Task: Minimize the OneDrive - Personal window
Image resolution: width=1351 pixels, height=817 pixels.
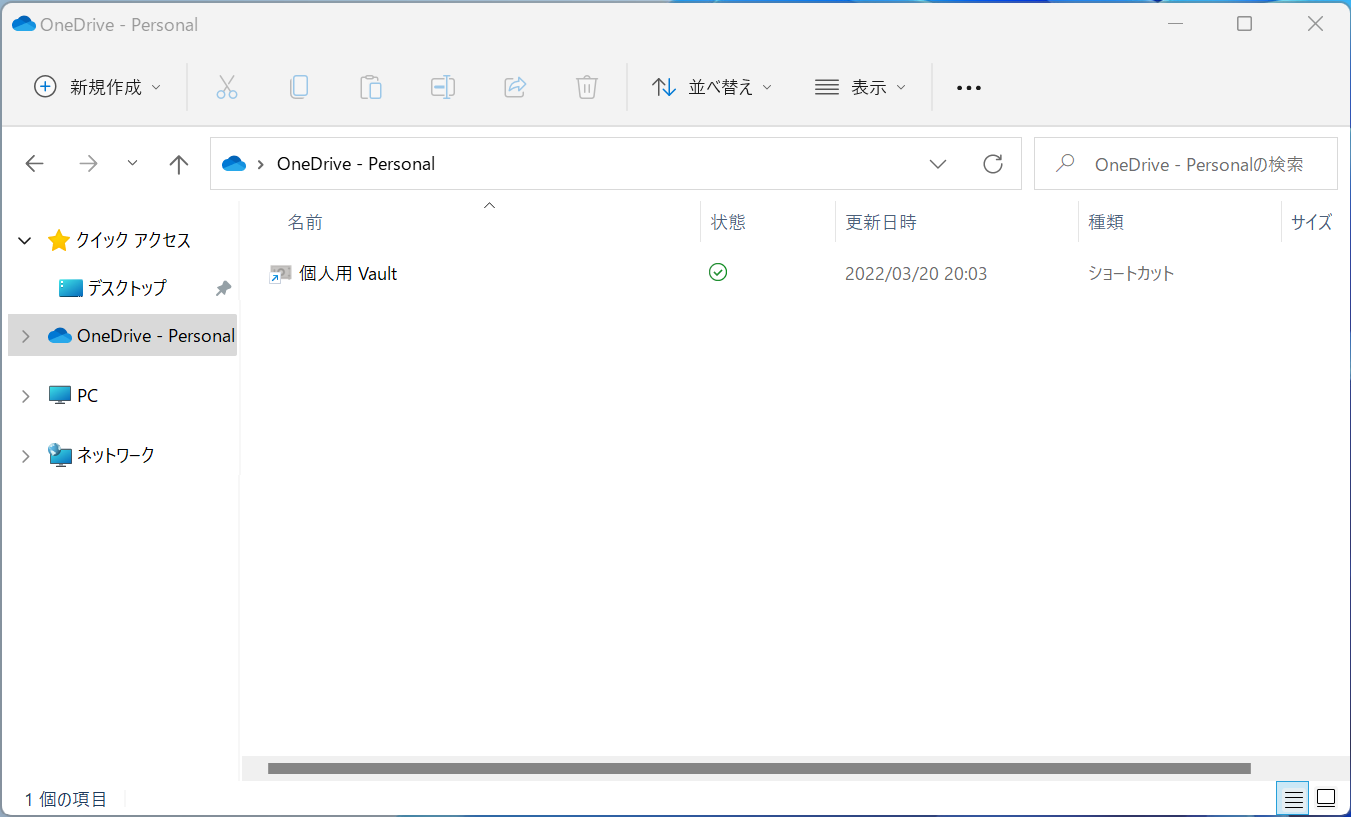Action: 1173,24
